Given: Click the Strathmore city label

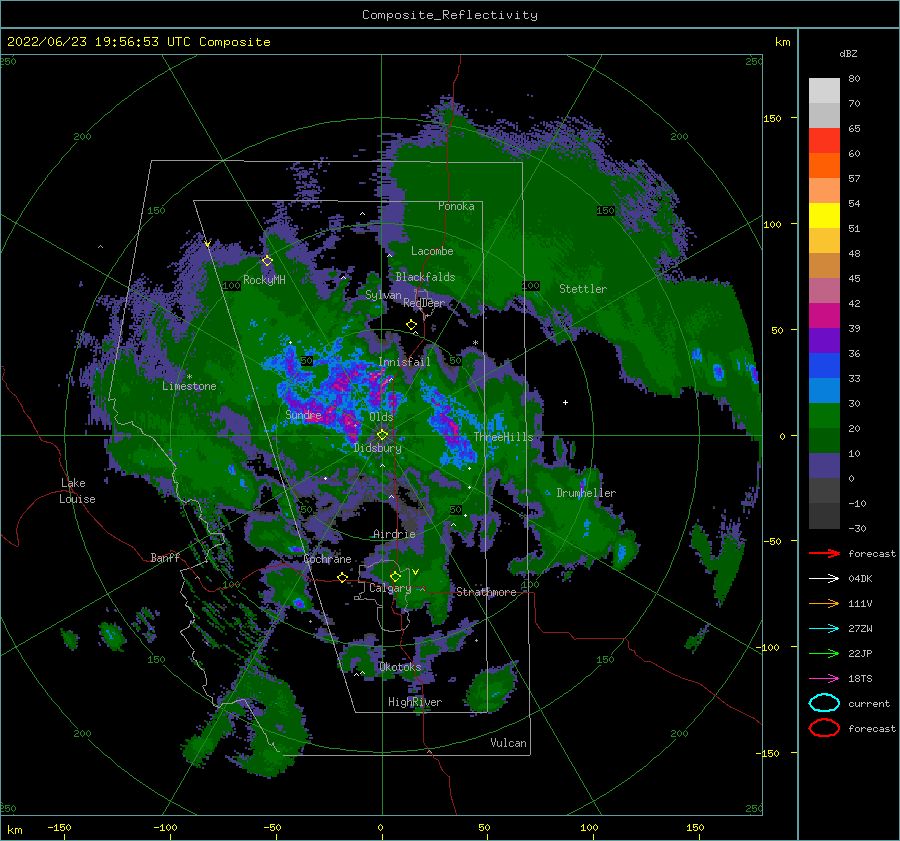Looking at the screenshot, I should click(486, 592).
